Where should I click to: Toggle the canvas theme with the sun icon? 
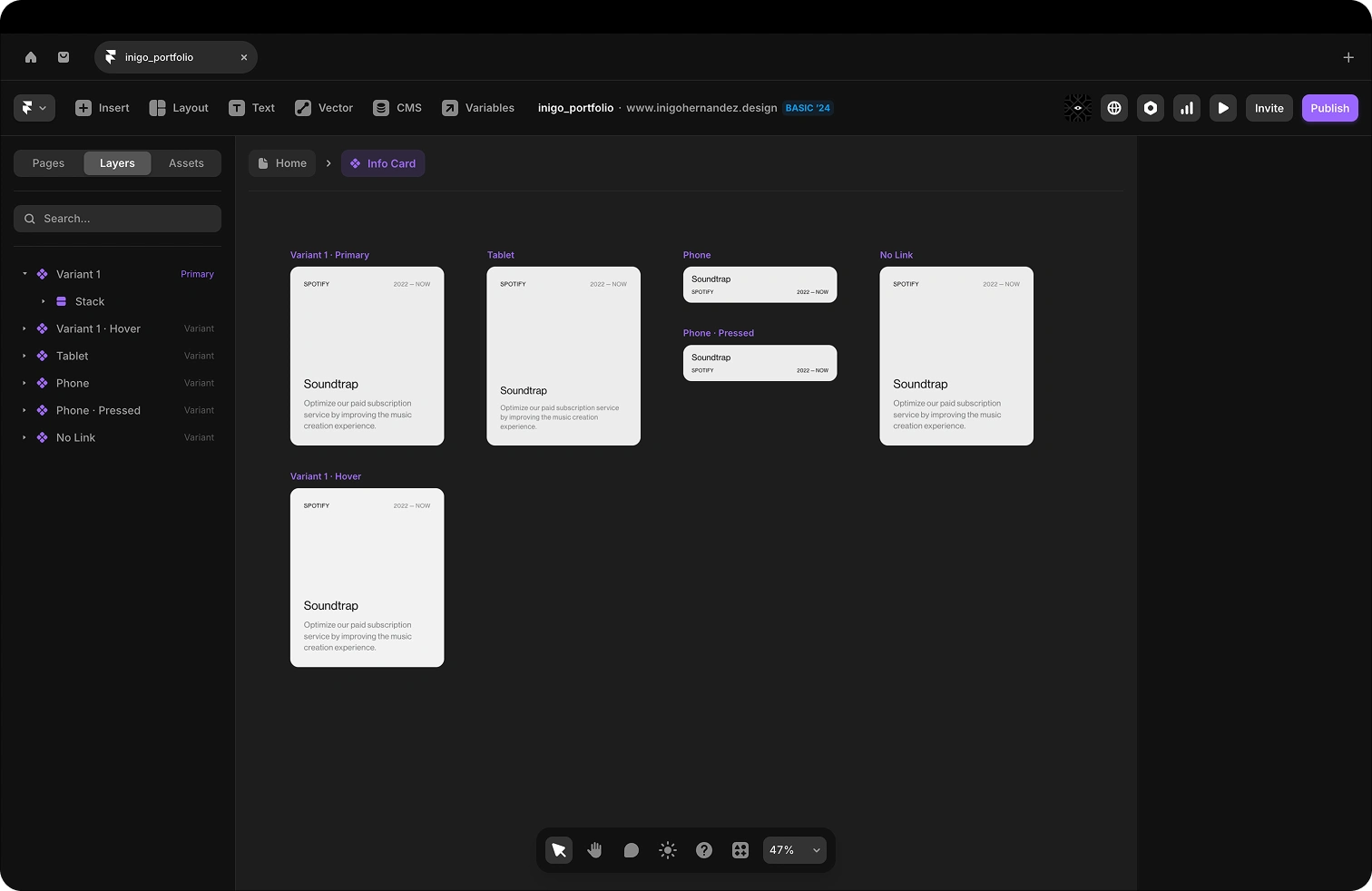click(667, 850)
